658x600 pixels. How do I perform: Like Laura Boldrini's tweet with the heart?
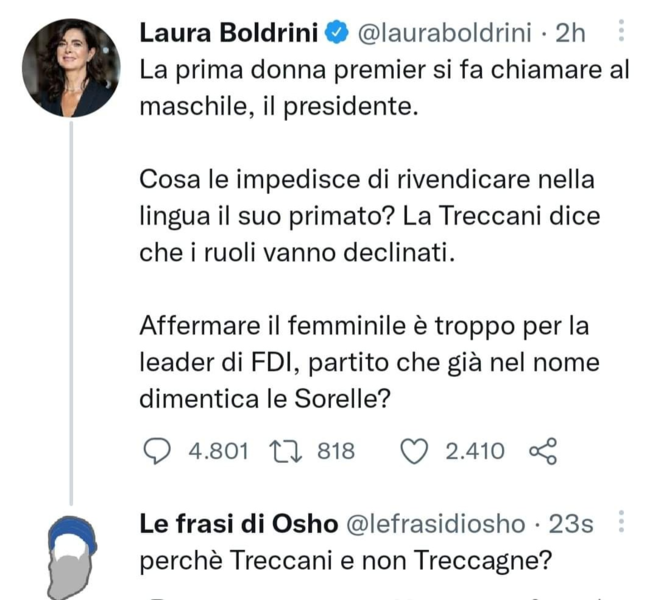point(414,452)
